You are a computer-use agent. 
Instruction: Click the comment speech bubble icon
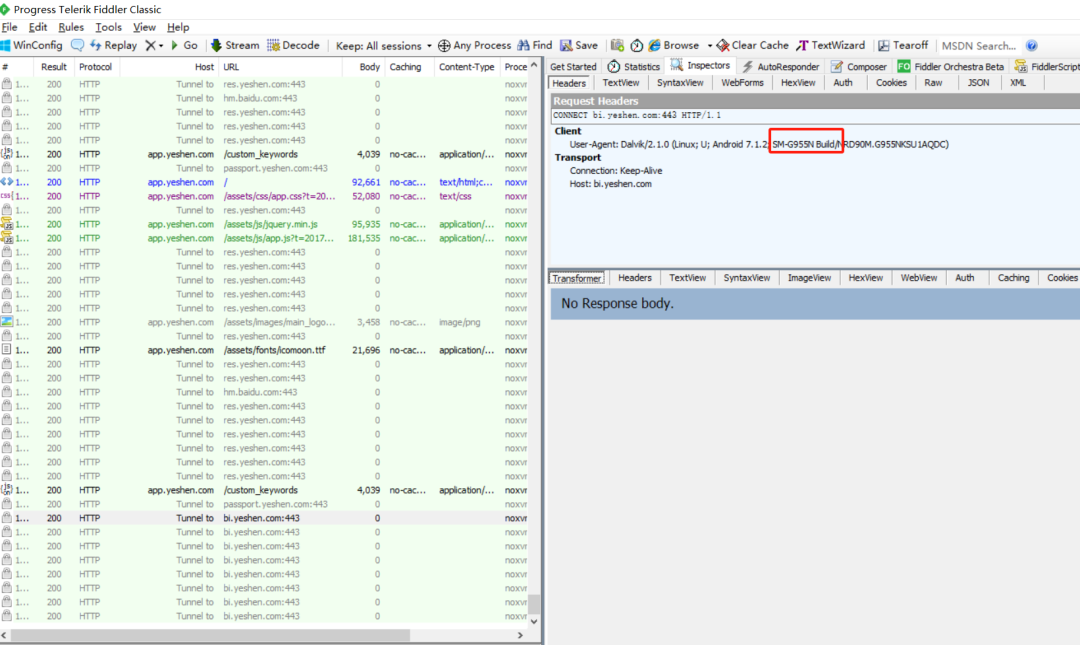point(78,45)
